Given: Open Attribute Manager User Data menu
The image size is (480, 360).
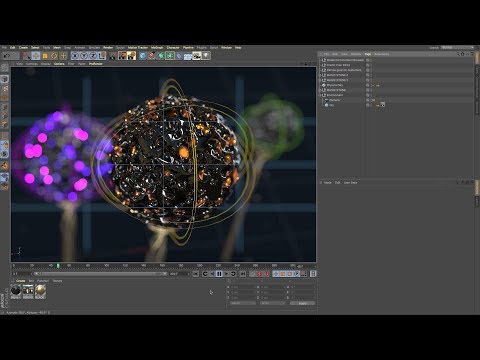Looking at the screenshot, I should 350,182.
